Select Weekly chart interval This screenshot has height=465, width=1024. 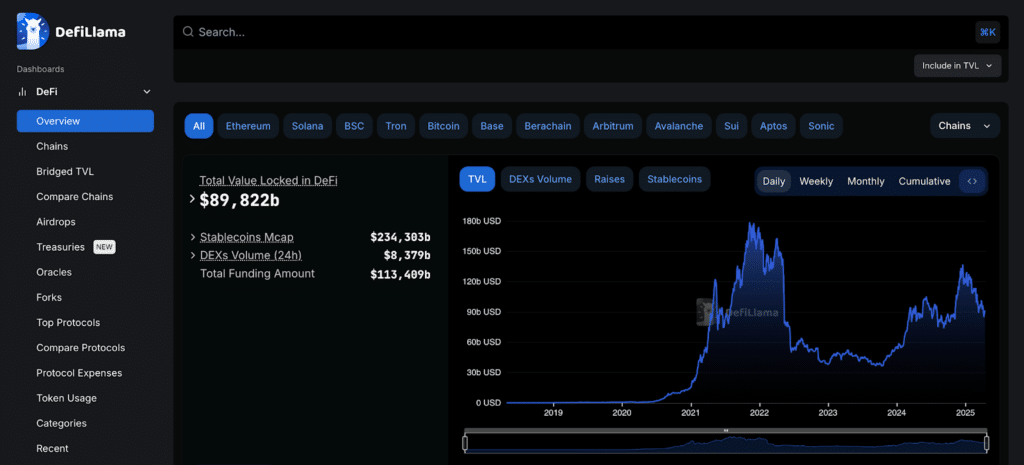(x=816, y=182)
